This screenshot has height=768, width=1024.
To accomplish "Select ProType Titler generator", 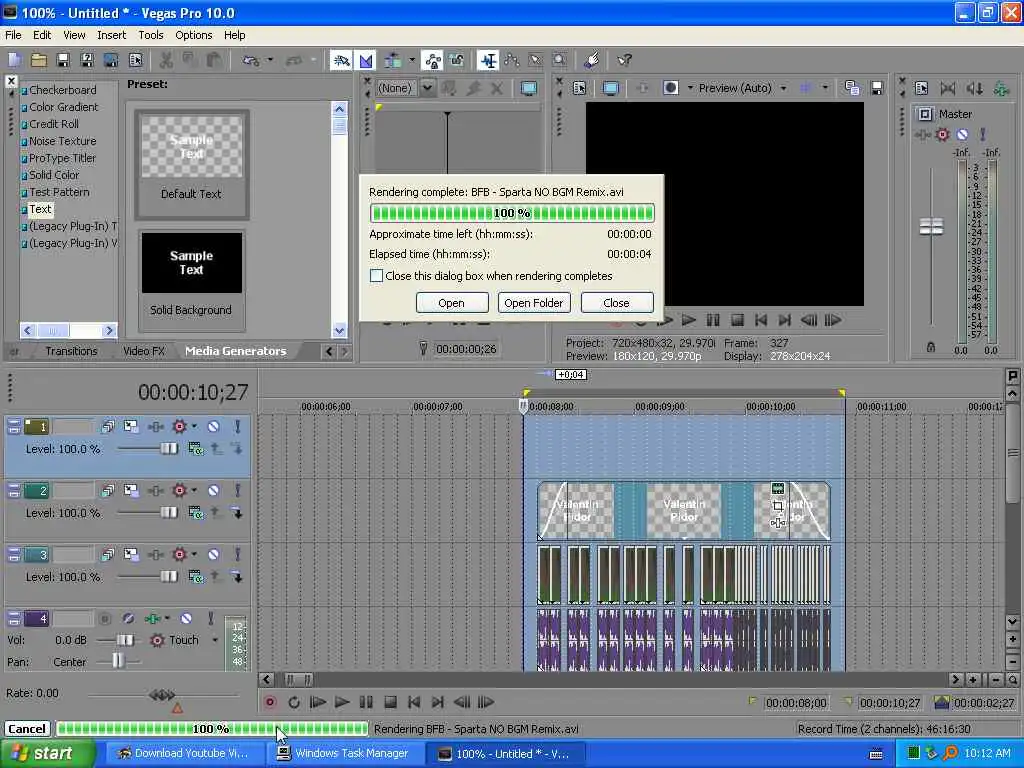I will [62, 158].
